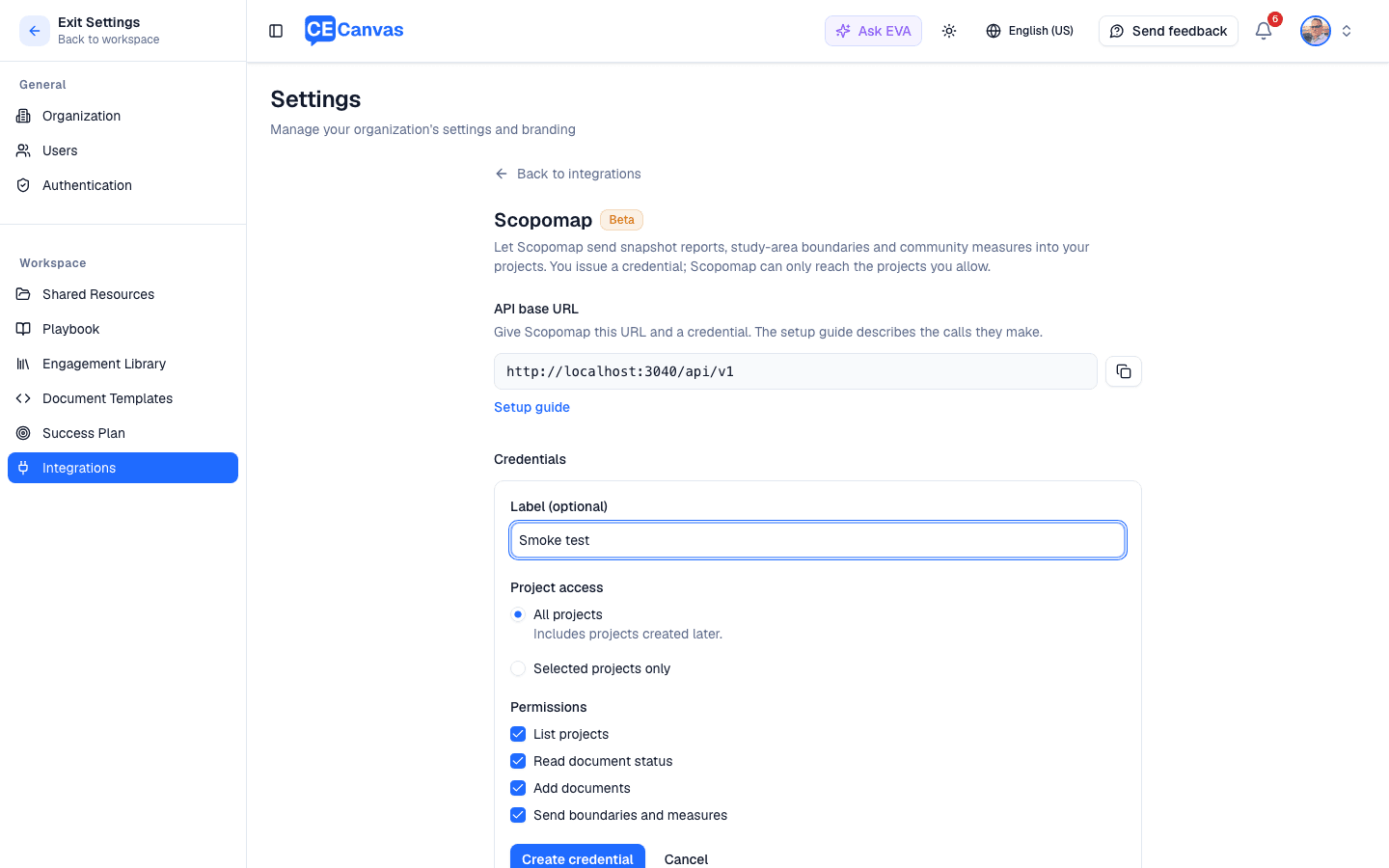This screenshot has height=868, width=1389.
Task: Click the Exit Settings back arrow icon
Action: pos(35,31)
